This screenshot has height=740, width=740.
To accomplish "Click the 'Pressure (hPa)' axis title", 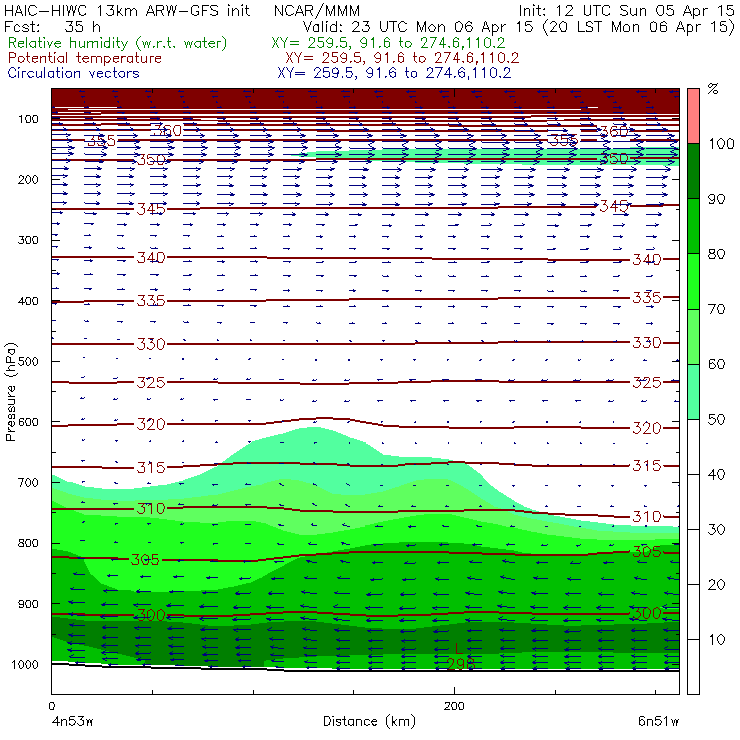I will [x=11, y=392].
